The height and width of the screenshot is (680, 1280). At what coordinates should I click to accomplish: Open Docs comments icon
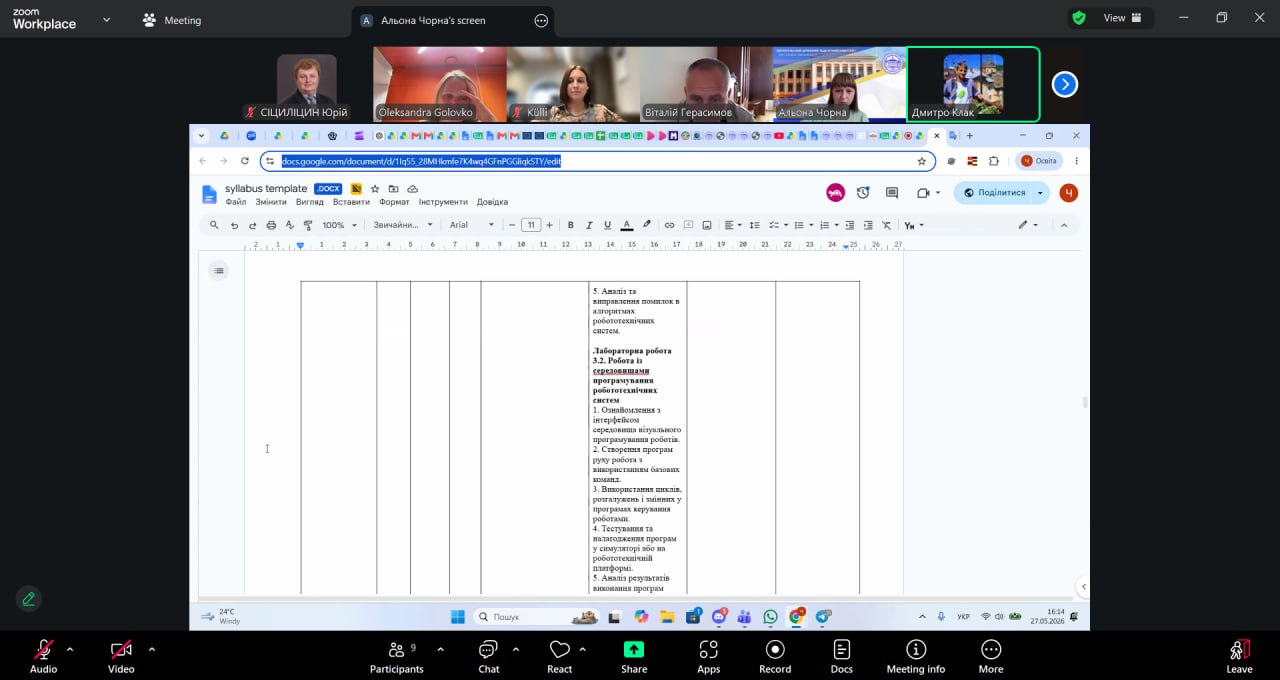click(892, 193)
